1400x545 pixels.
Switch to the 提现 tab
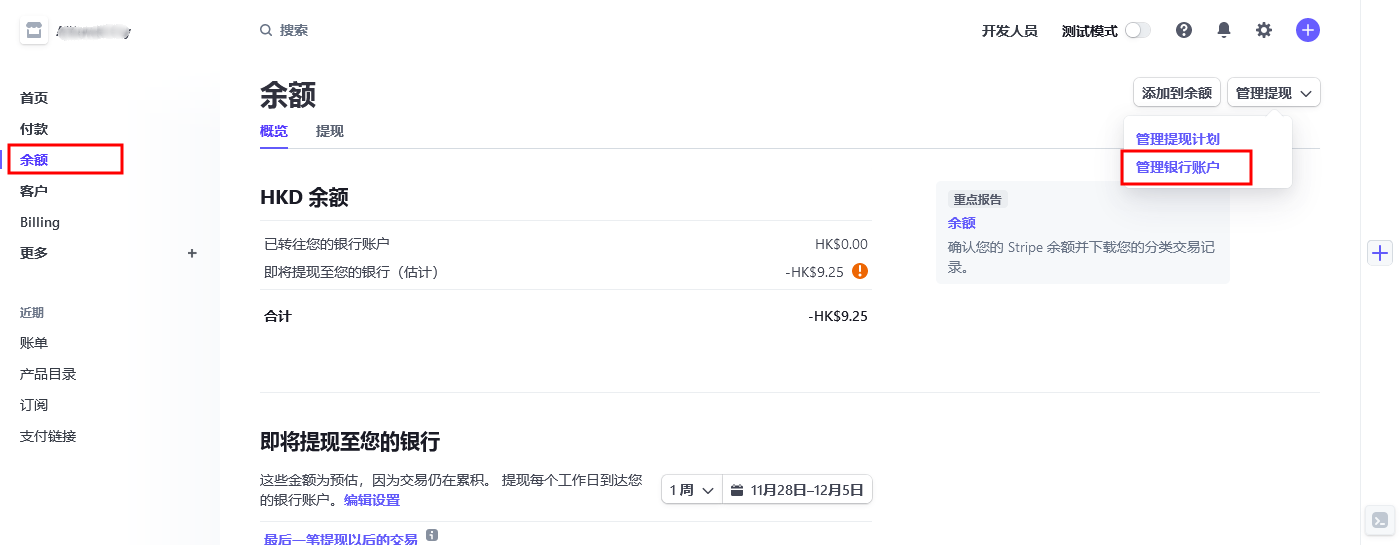(330, 131)
